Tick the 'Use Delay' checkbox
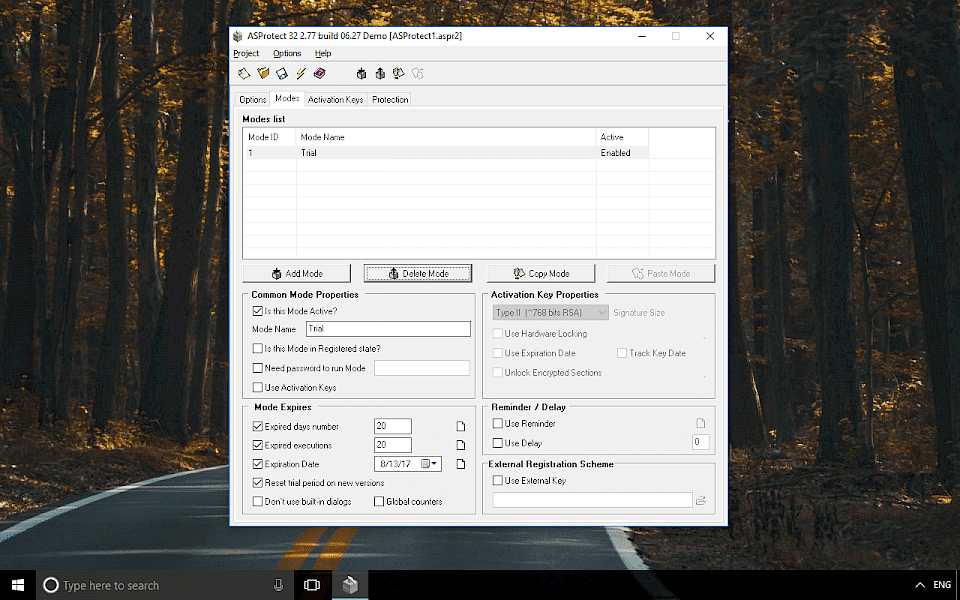960x600 pixels. [498, 443]
